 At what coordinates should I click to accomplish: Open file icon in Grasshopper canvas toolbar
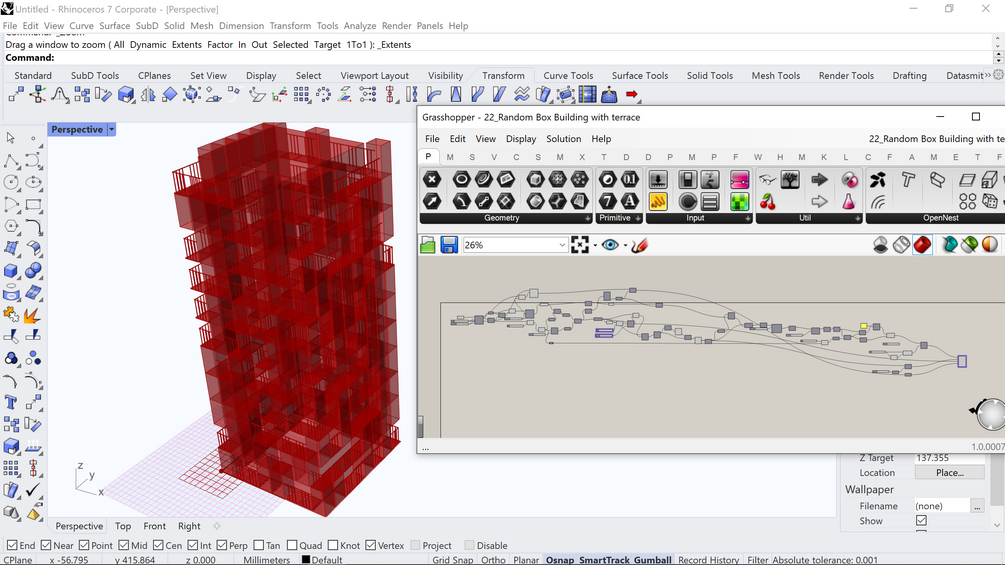[x=428, y=245]
